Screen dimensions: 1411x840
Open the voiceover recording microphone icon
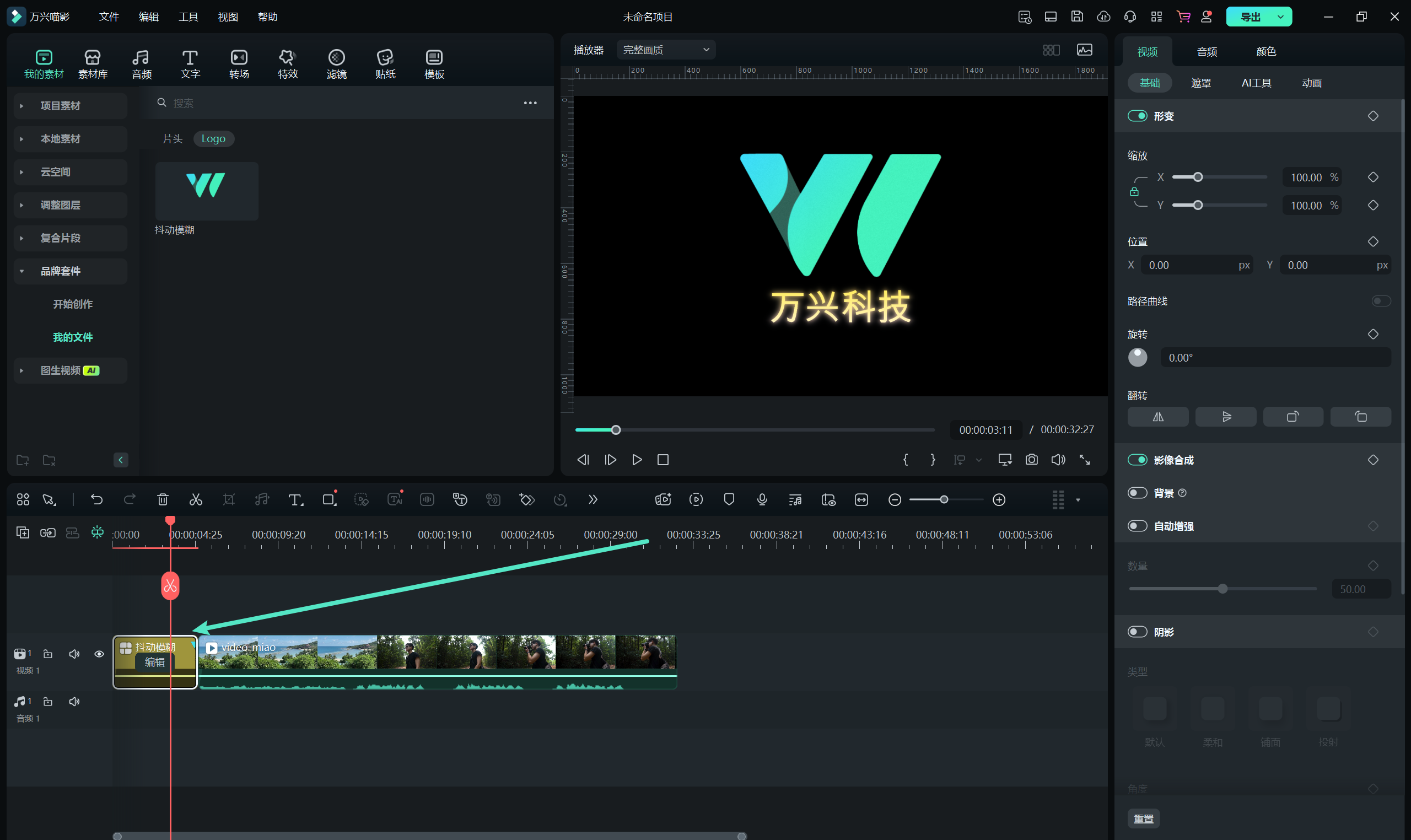(x=761, y=499)
